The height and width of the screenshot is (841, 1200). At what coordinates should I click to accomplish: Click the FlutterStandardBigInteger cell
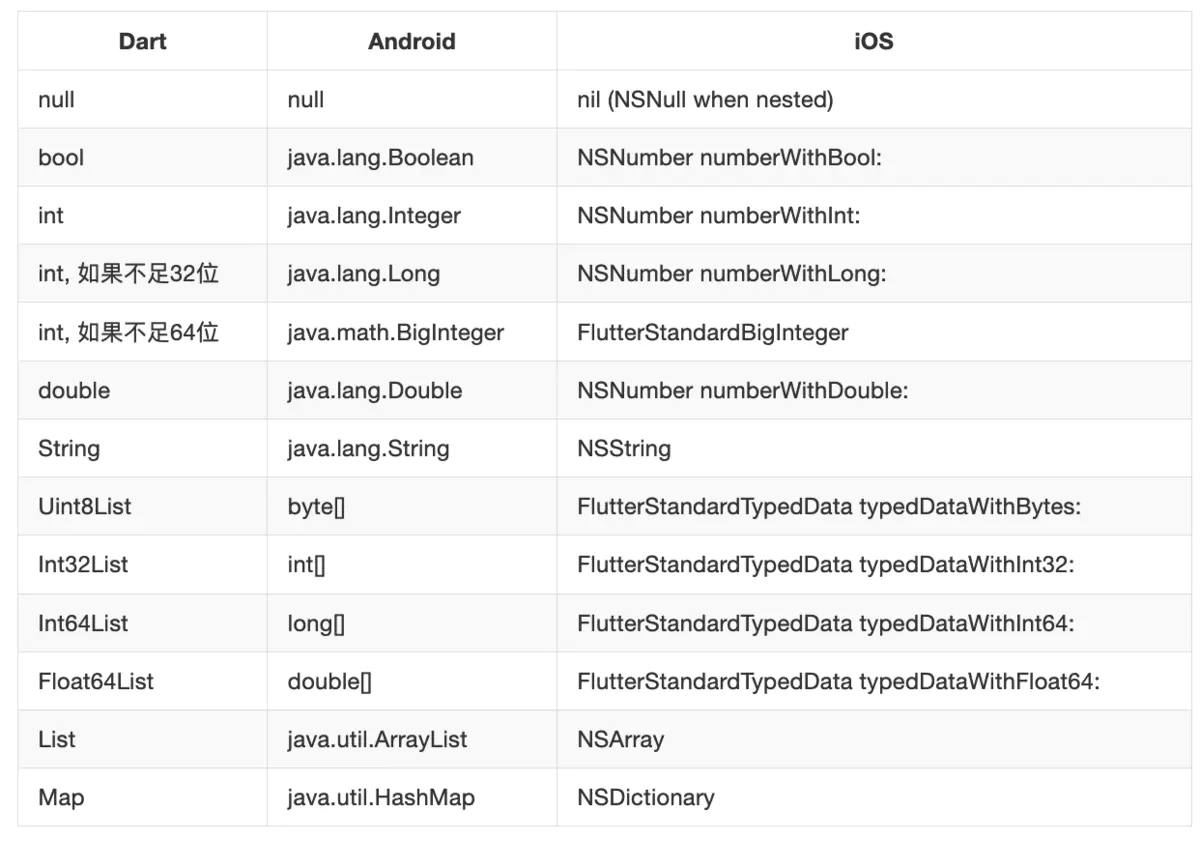click(874, 332)
